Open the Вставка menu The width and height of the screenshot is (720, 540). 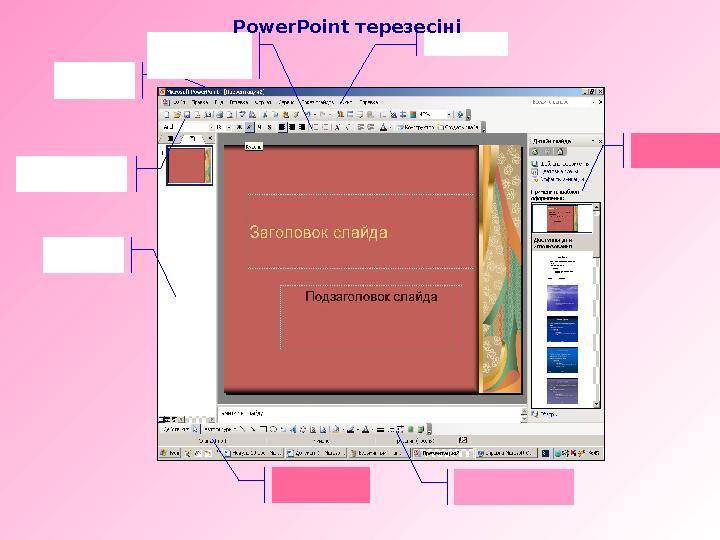pyautogui.click(x=239, y=102)
